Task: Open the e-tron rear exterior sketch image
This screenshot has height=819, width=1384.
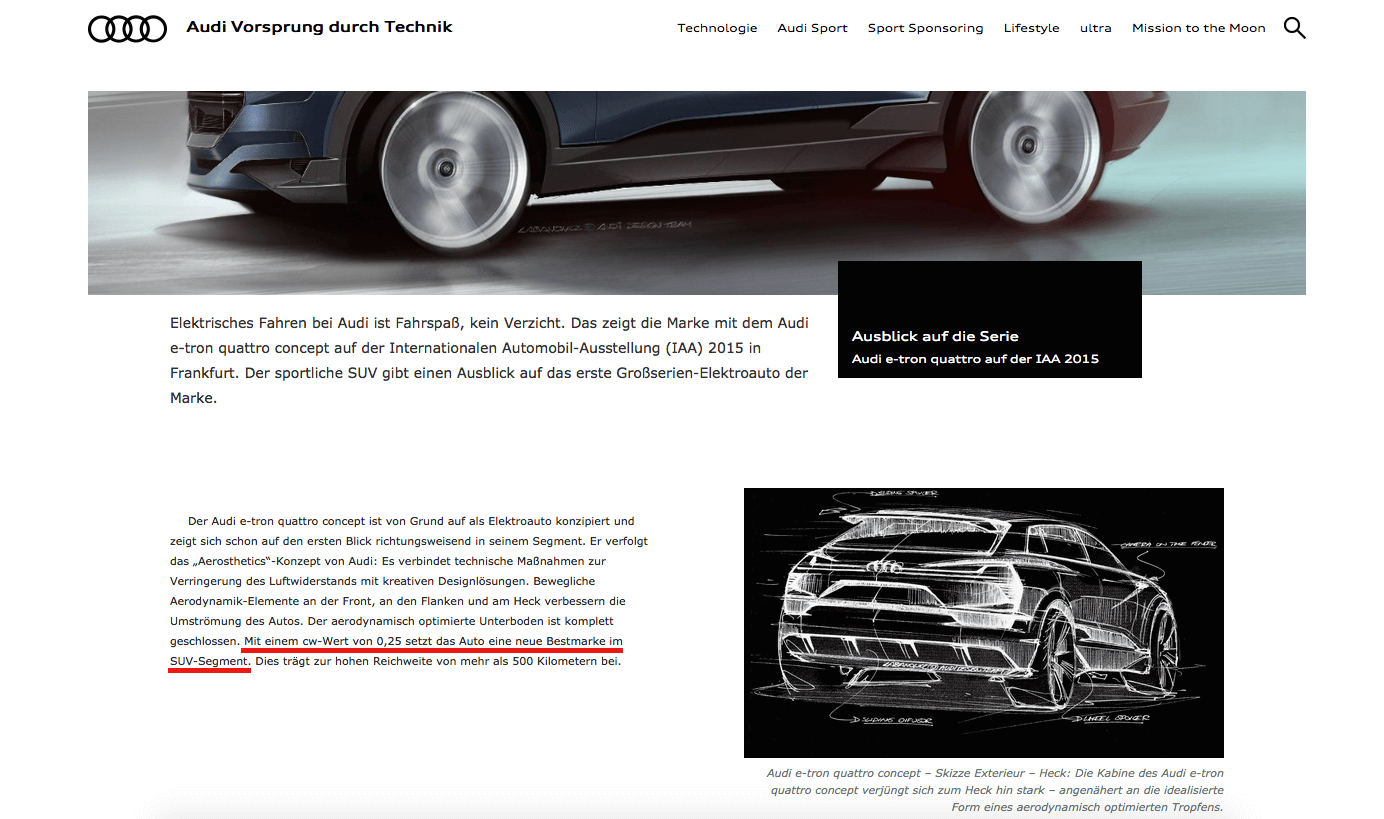Action: point(983,622)
